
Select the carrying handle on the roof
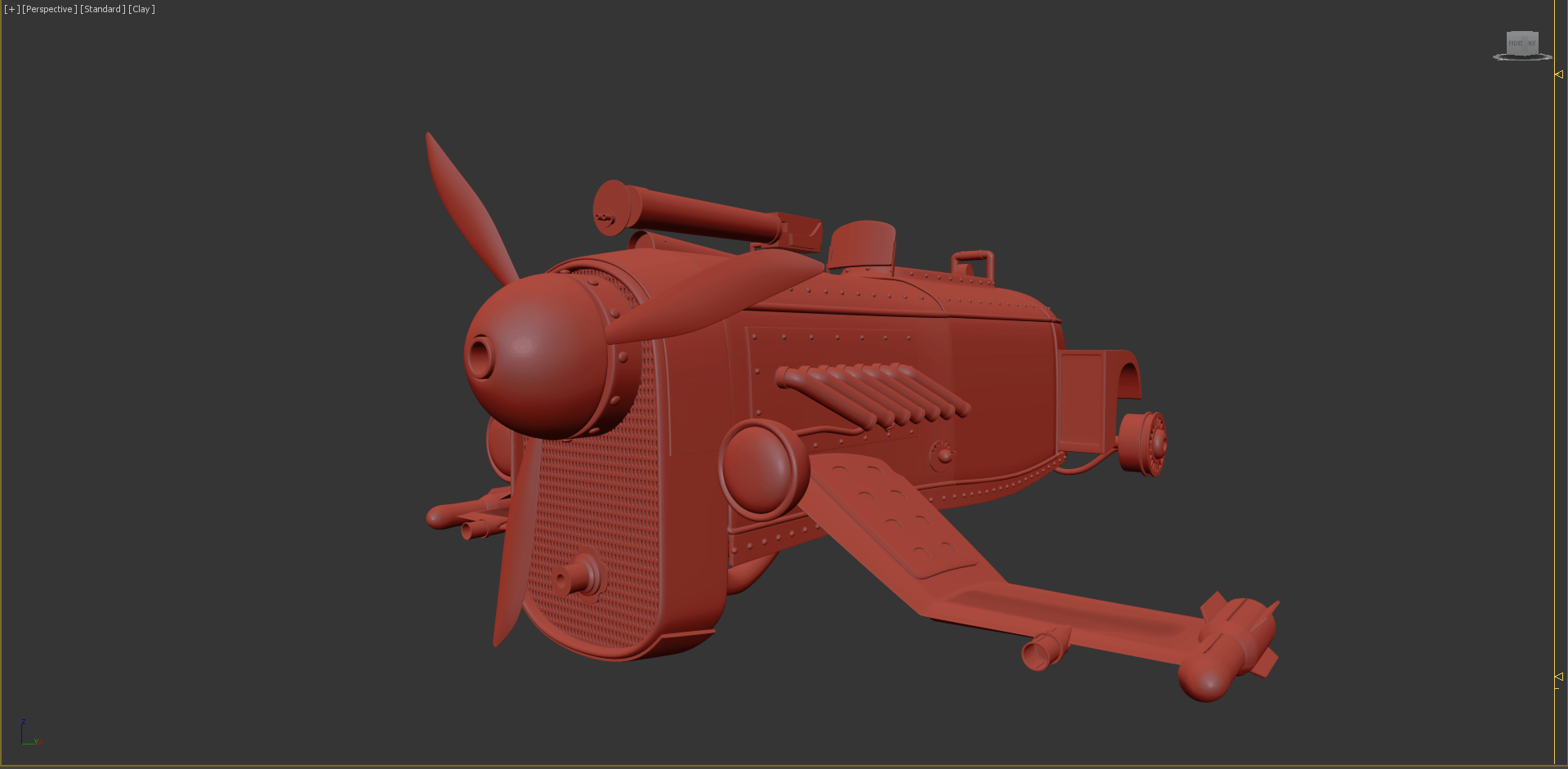click(x=972, y=265)
